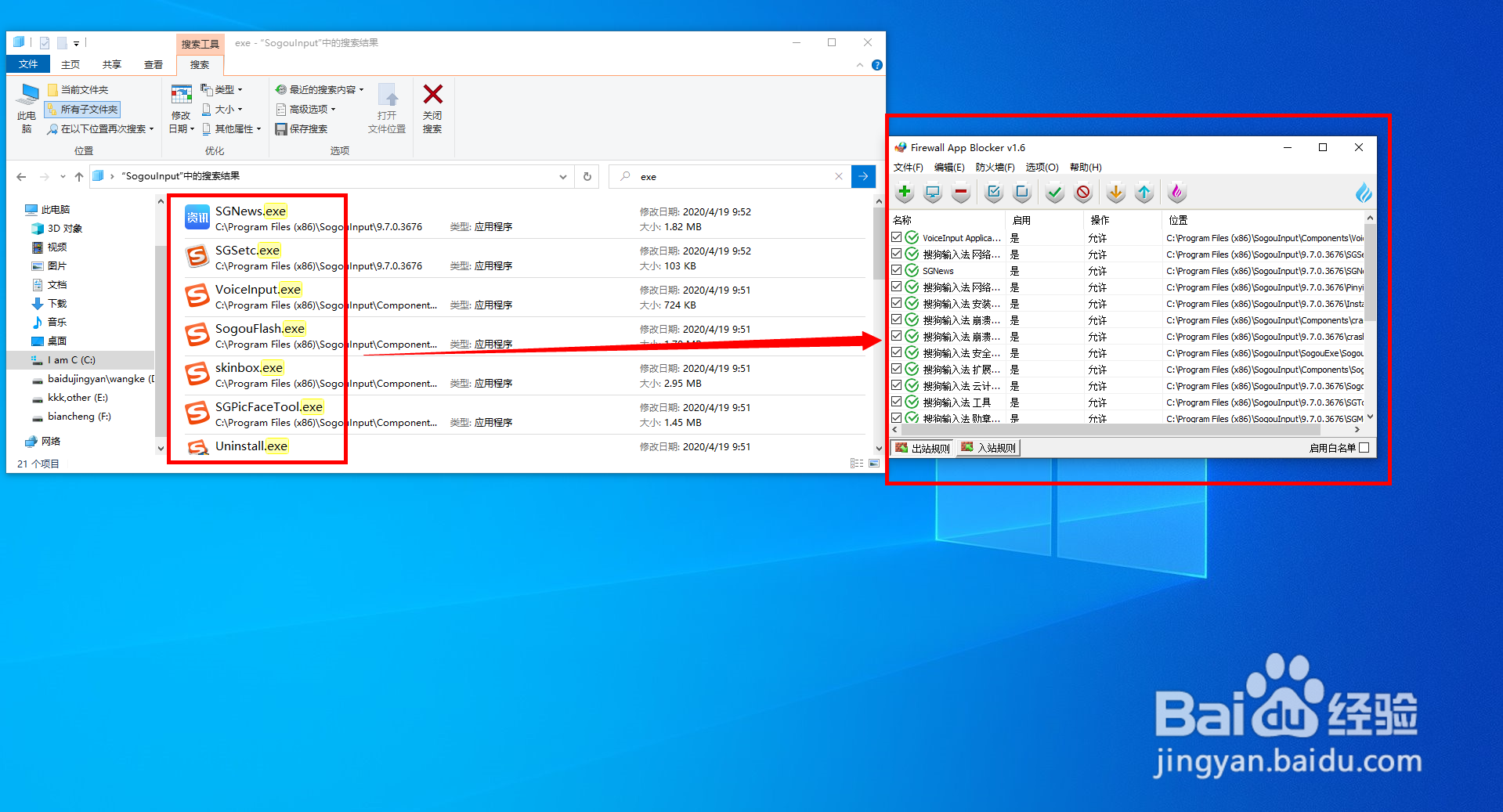The image size is (1503, 812).
Task: Refresh the Explorer address bar
Action: coord(587,176)
